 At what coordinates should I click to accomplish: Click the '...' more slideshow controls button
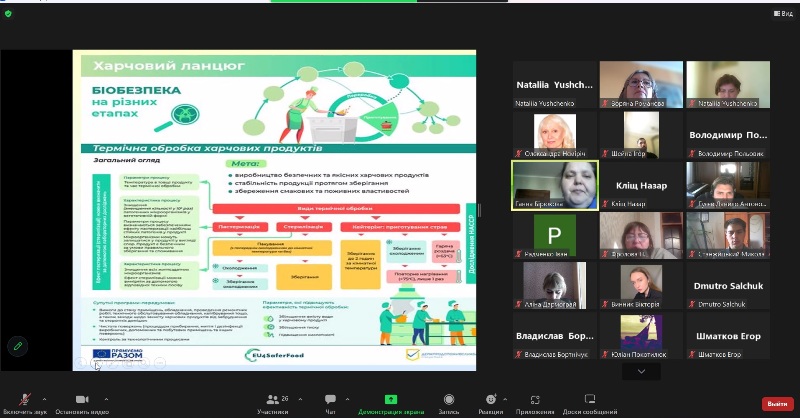pyautogui.click(x=160, y=362)
